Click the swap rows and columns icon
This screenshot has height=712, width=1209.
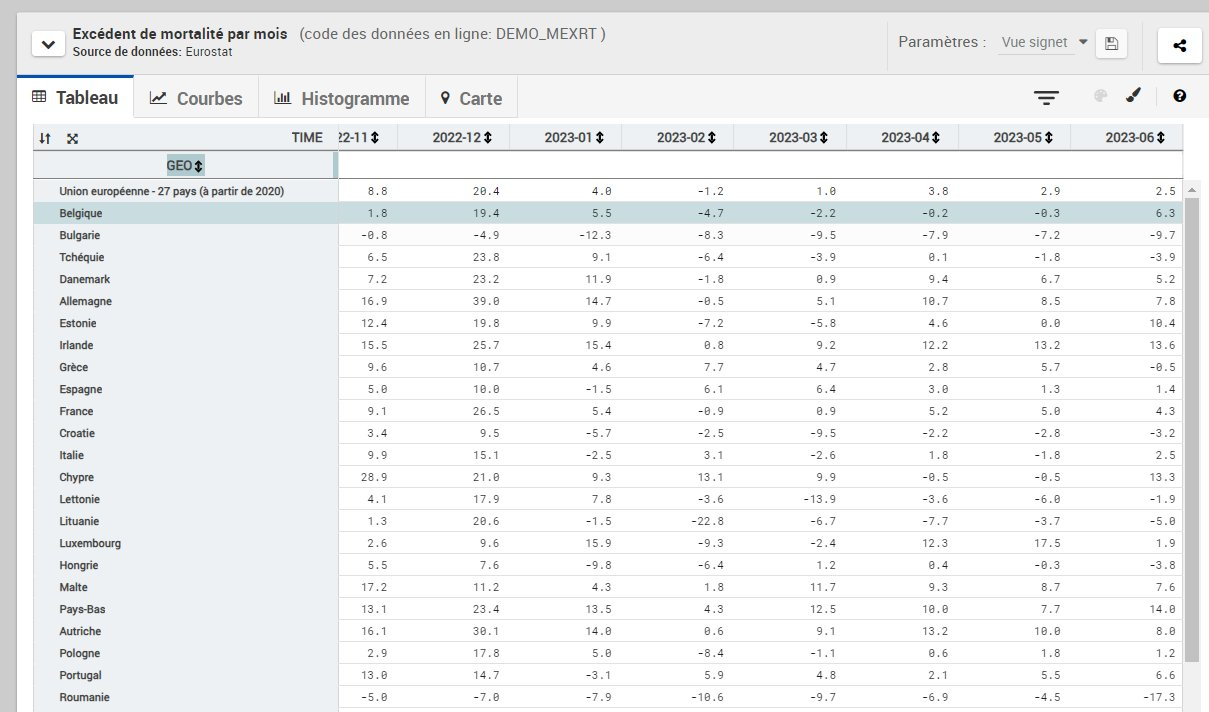click(44, 138)
